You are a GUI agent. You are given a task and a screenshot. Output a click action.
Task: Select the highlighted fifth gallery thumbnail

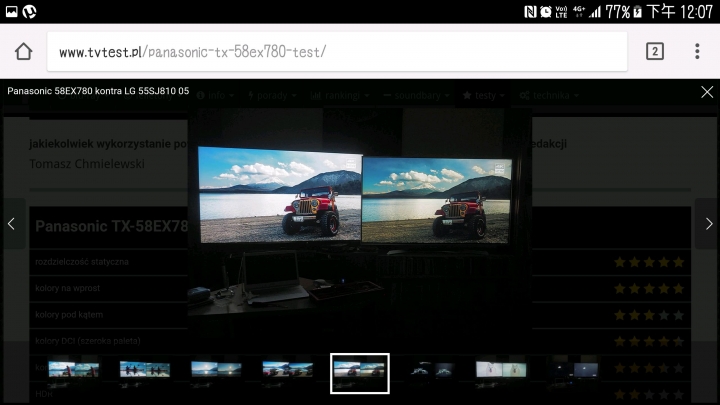coord(360,373)
